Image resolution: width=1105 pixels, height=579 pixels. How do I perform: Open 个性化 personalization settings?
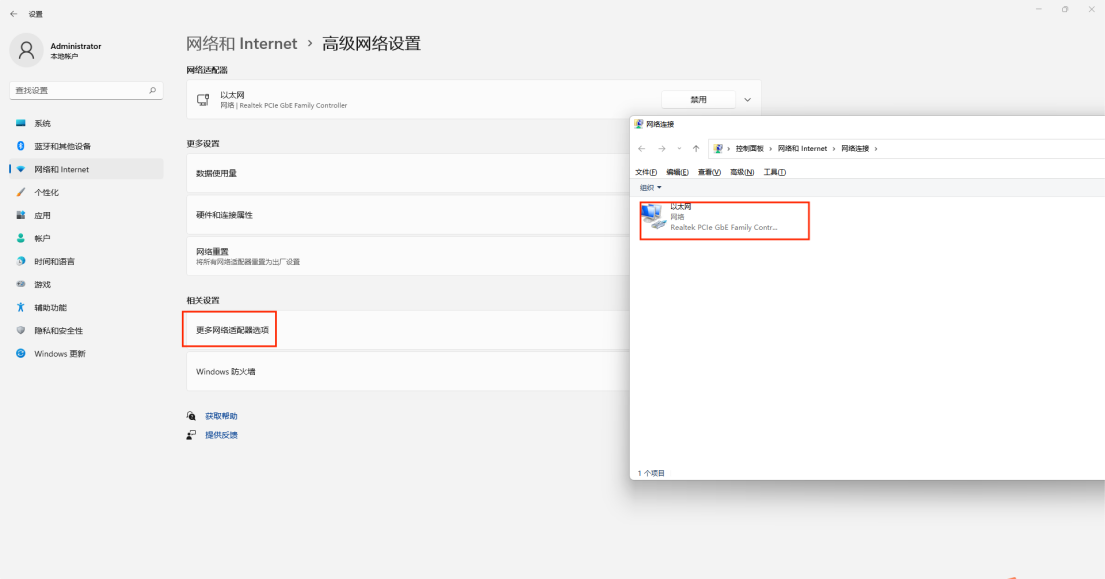pyautogui.click(x=47, y=192)
